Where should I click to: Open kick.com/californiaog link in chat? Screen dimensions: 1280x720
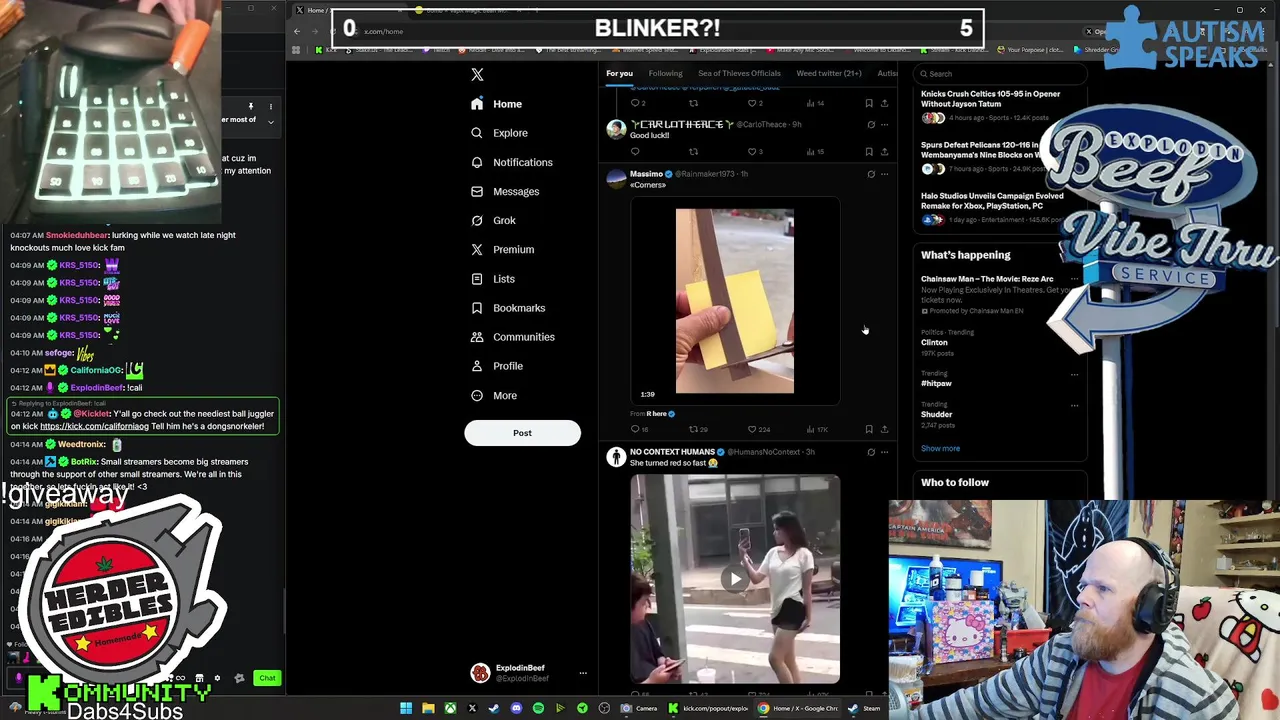pyautogui.click(x=94, y=427)
